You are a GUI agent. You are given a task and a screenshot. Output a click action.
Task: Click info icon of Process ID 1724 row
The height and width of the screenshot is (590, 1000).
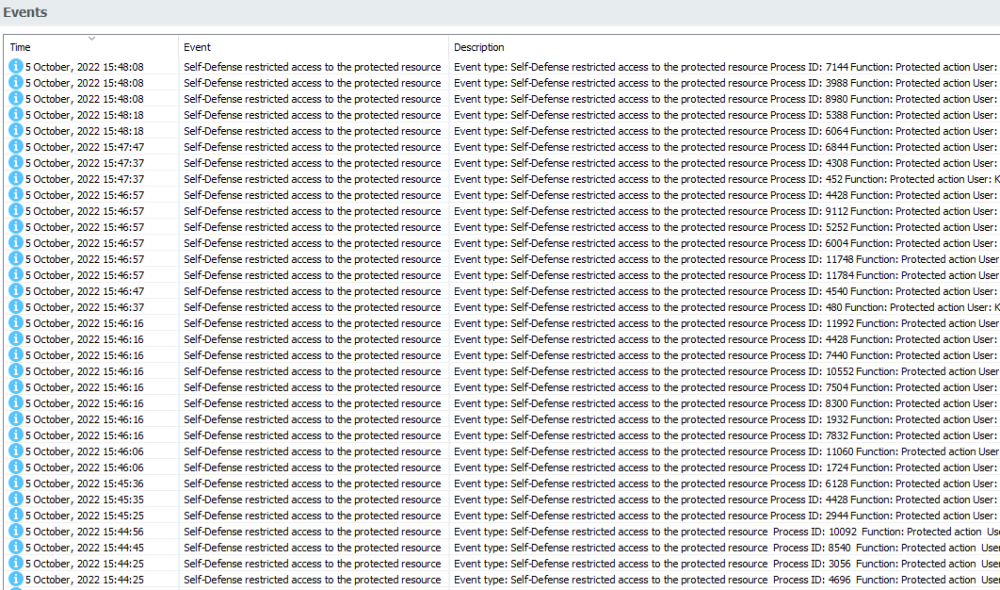tap(16, 467)
